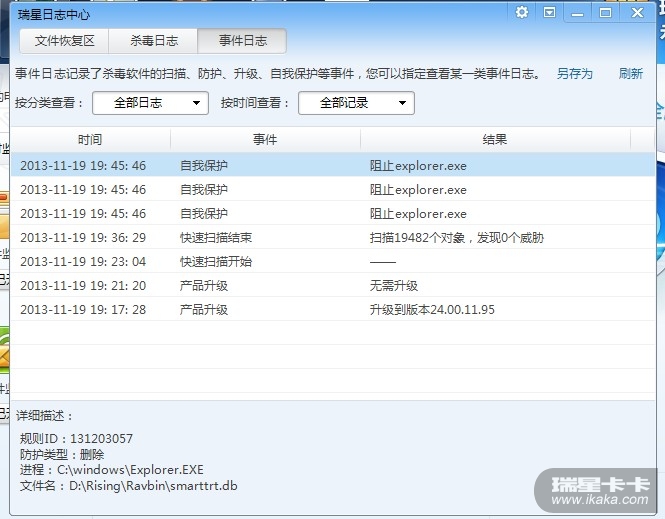Click the 2013-11-19 19:36:29 time cell
Viewport: 665px width, 519px height.
point(83,237)
